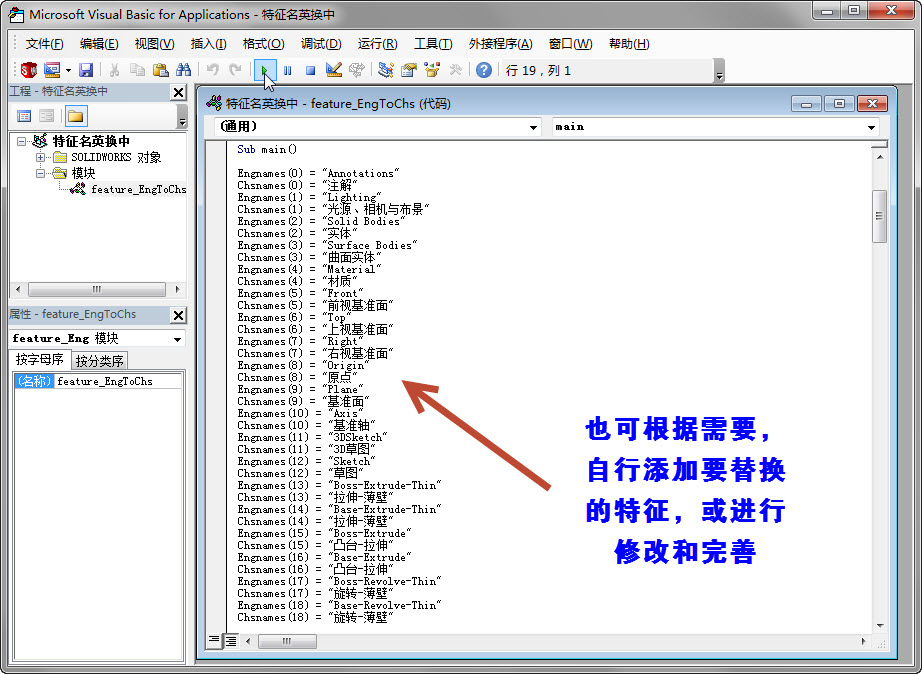Select feature_EngToChs module in project tree
The width and height of the screenshot is (922, 674).
click(x=138, y=189)
